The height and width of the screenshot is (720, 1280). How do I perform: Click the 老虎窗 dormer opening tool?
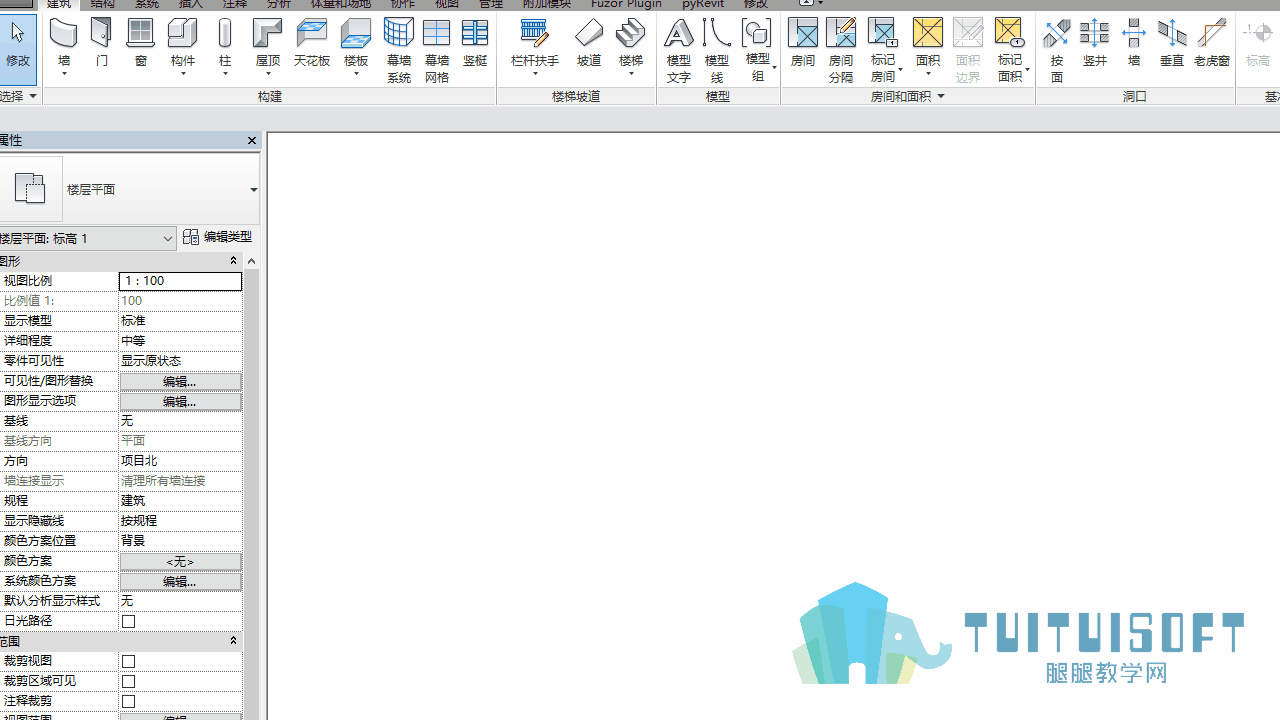point(1212,44)
